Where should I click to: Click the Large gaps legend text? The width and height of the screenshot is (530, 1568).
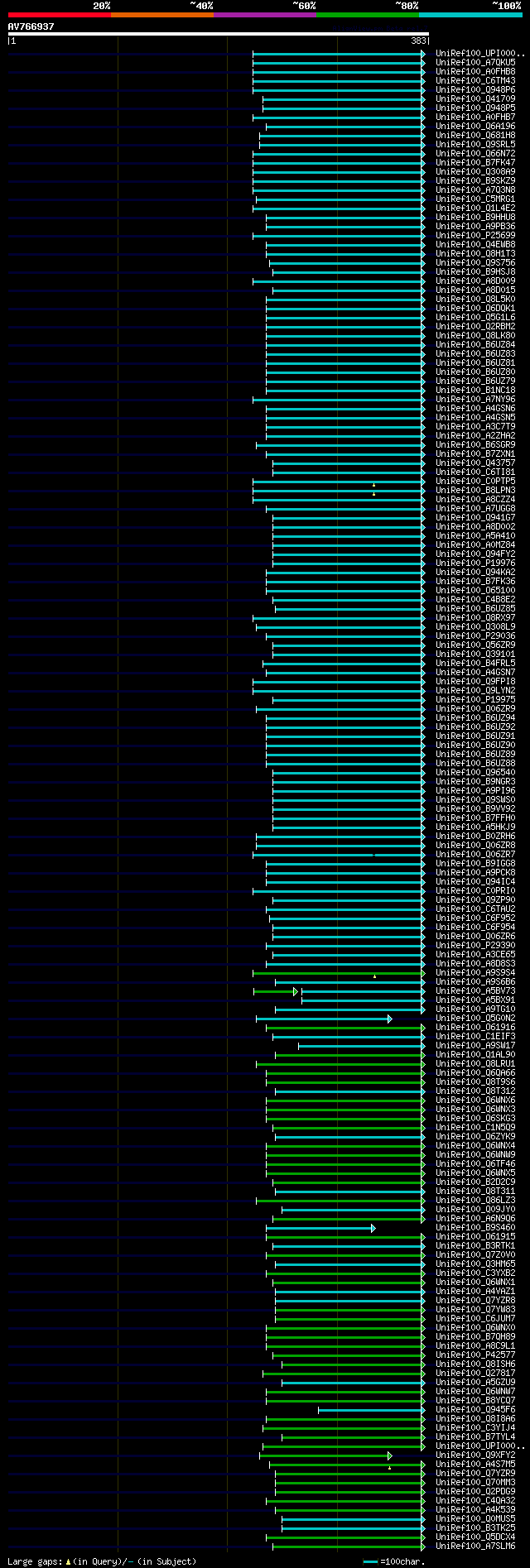102,1561
